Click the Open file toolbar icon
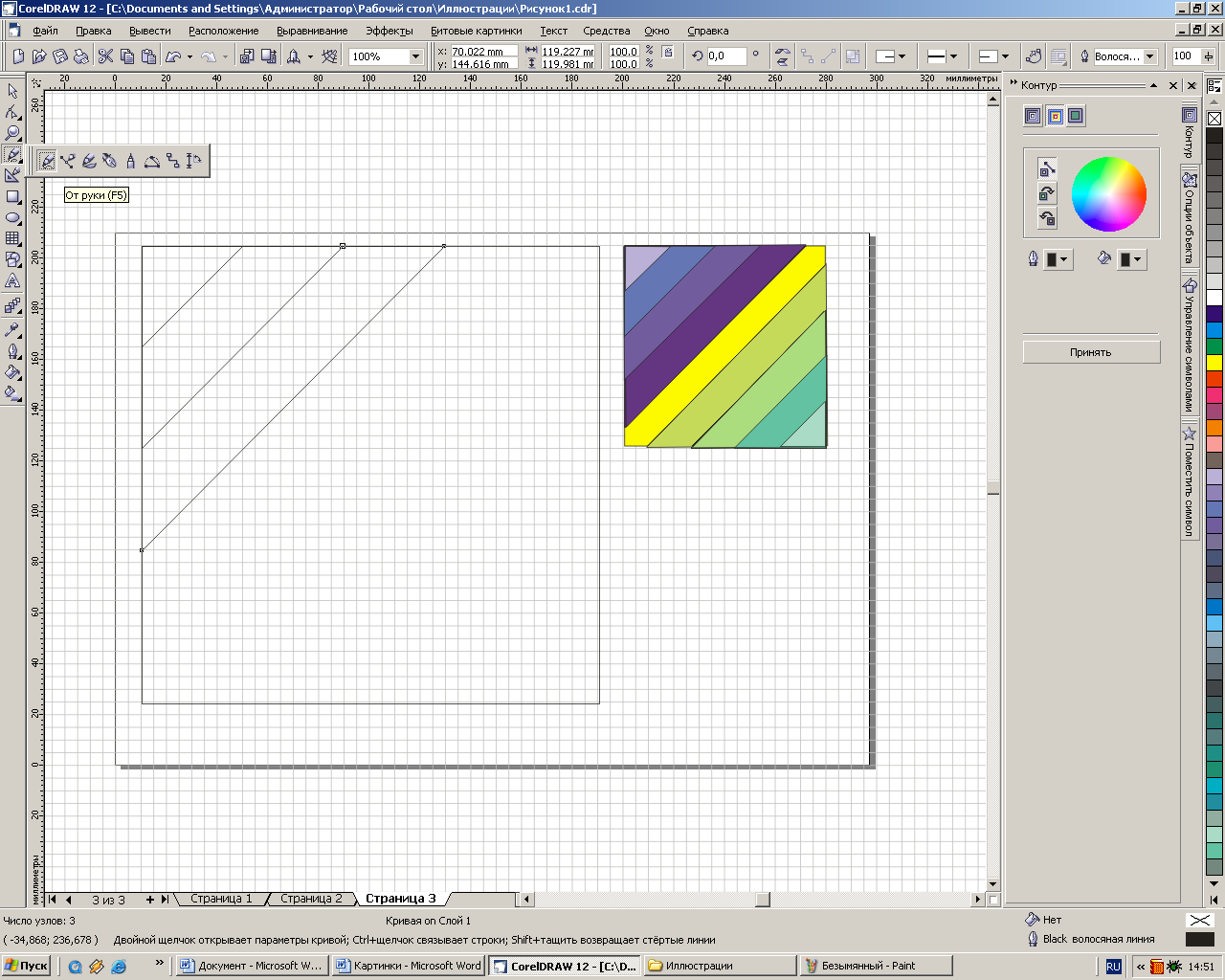The image size is (1225, 980). pyautogui.click(x=39, y=56)
